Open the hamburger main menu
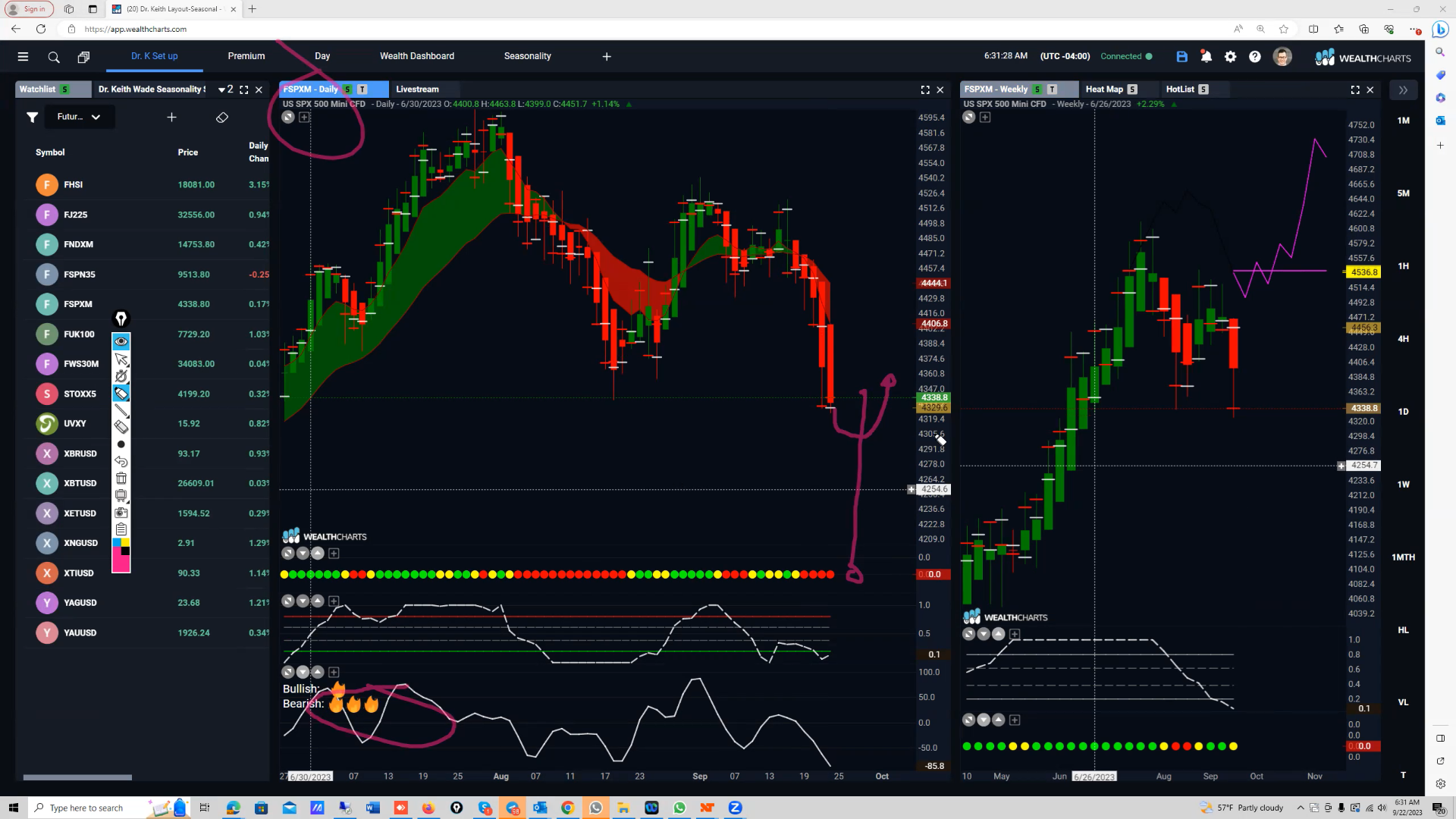 point(23,57)
